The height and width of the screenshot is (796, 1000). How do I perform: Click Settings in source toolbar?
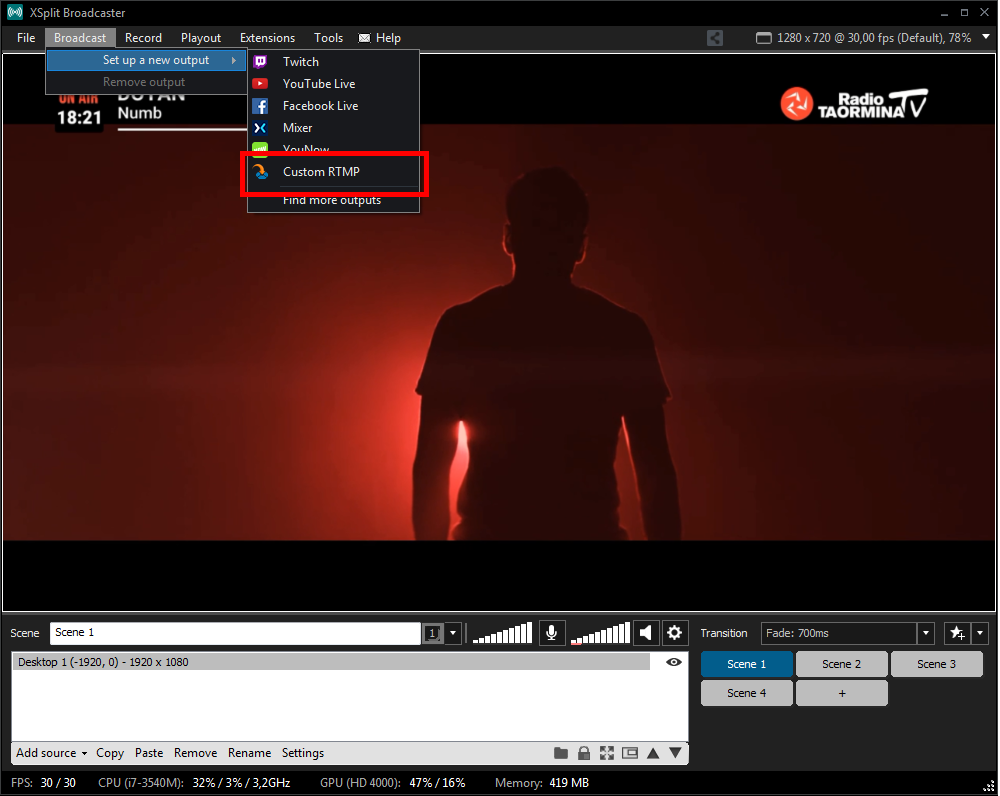pyautogui.click(x=303, y=753)
